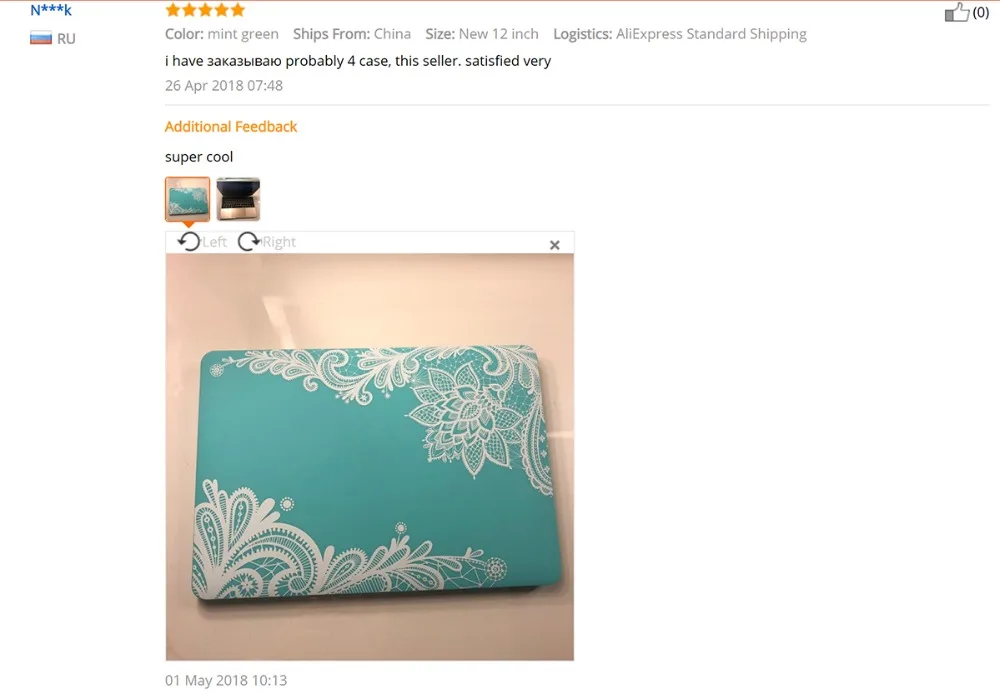
Task: Click the review text about seller
Action: [x=358, y=61]
